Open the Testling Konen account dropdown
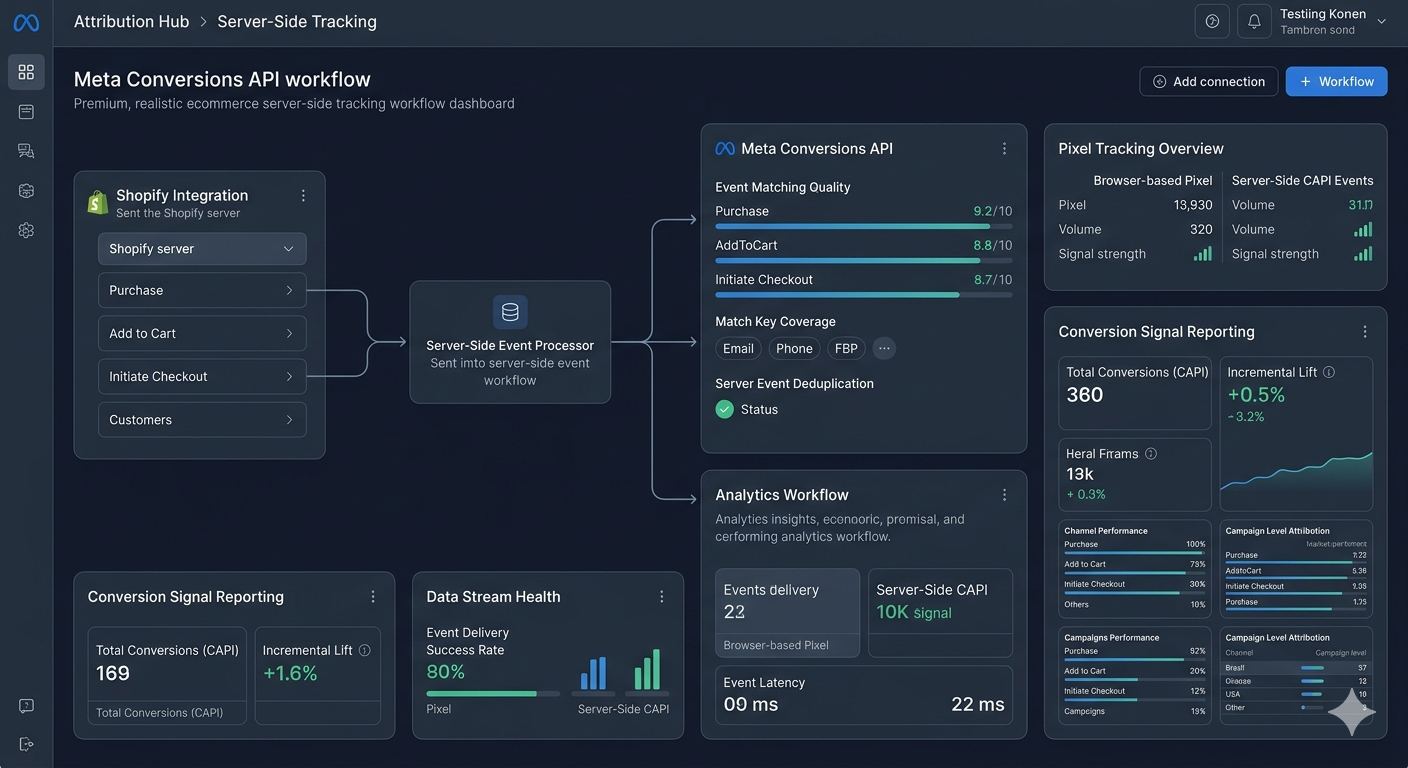 tap(1333, 21)
